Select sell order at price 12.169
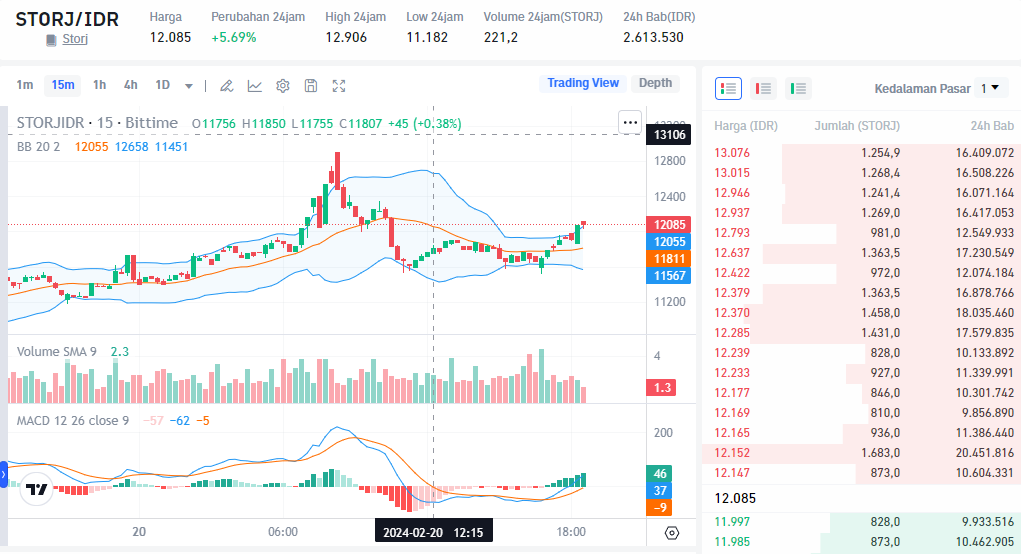The image size is (1021, 554). pyautogui.click(x=861, y=413)
